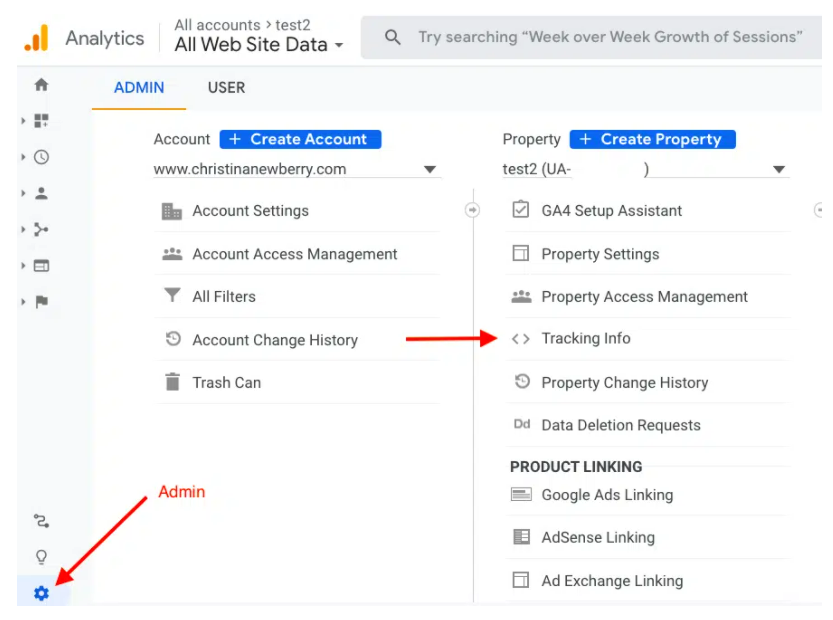Click the AdSense Linking table icon
This screenshot has height=620, width=833.
click(521, 537)
